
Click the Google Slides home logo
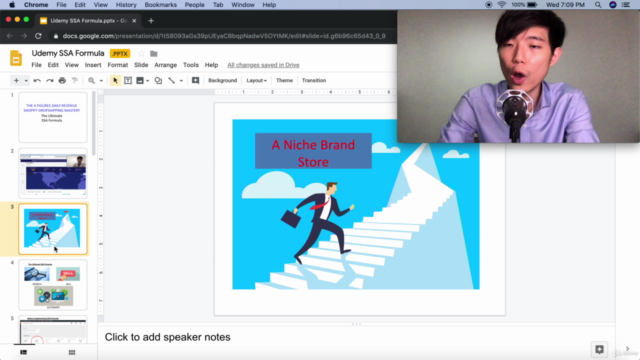point(16,58)
